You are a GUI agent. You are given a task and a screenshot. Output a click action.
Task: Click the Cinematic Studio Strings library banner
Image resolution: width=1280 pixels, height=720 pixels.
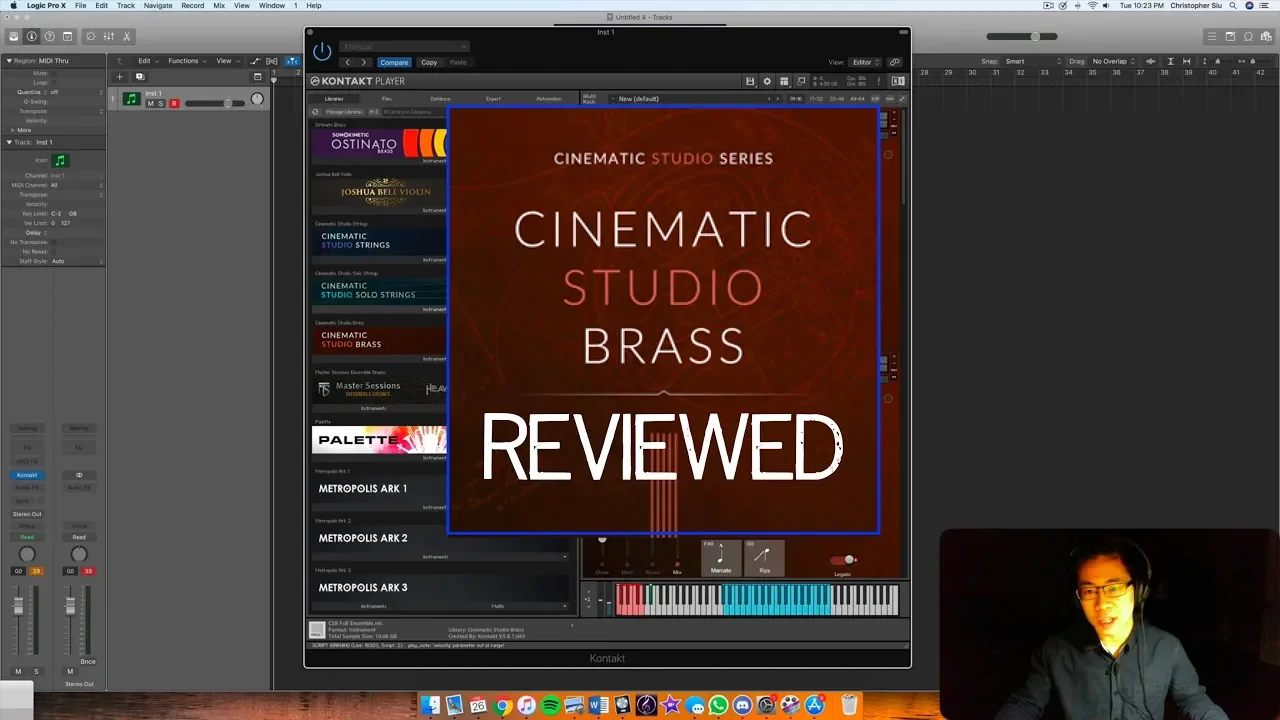379,241
